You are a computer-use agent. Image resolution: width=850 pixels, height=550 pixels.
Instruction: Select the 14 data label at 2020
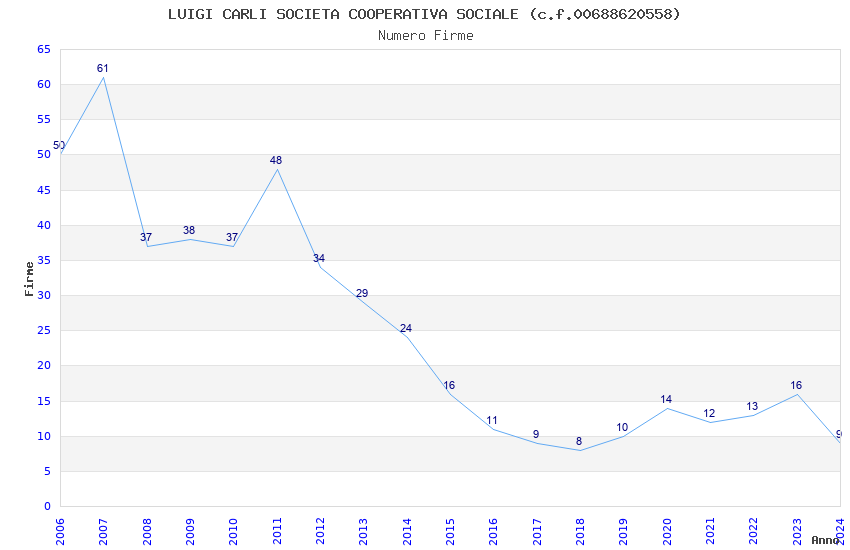coord(666,399)
